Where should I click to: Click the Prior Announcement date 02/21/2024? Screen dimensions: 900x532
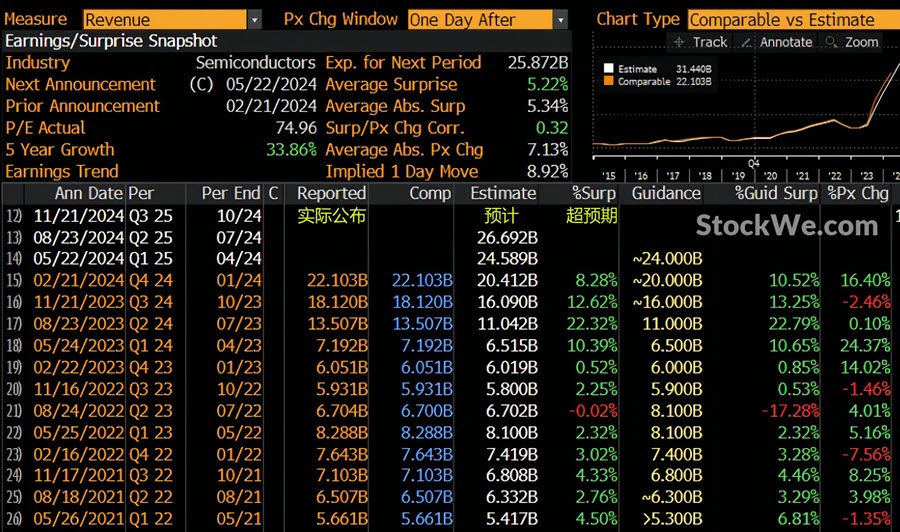coord(271,106)
